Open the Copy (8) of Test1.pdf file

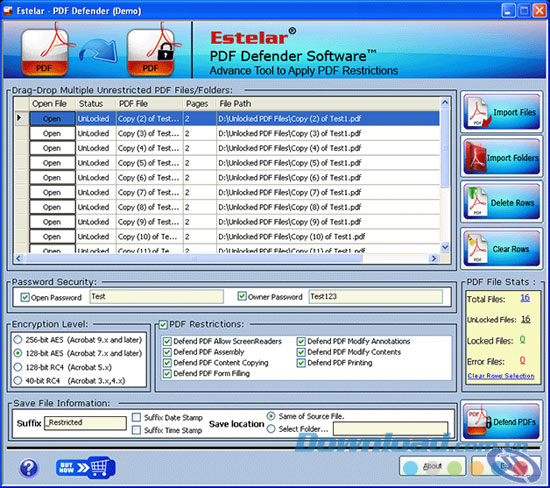52,207
